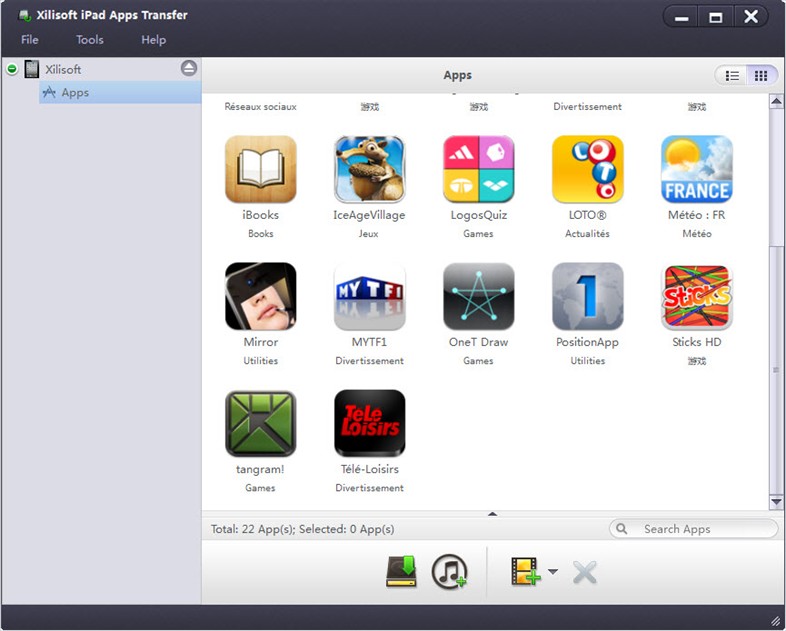Click the grayed delete X icon
The height and width of the screenshot is (631, 786).
click(585, 572)
